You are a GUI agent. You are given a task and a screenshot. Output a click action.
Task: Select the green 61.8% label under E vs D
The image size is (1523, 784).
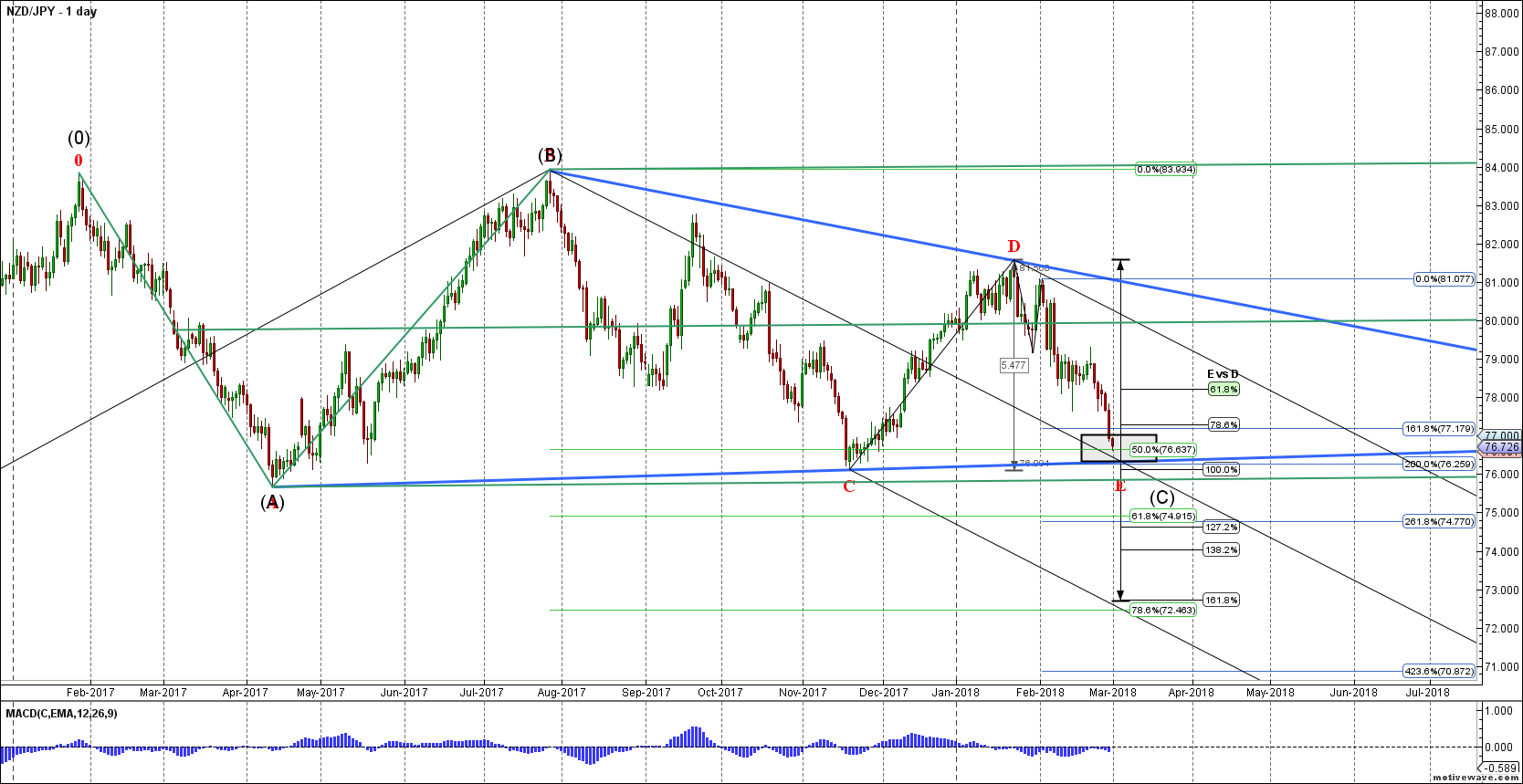1224,389
